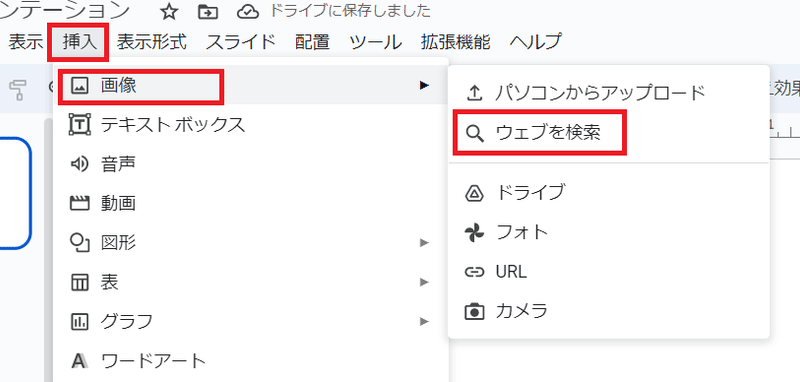800x382 pixels.
Task: Click the text box icon
Action: click(80, 125)
